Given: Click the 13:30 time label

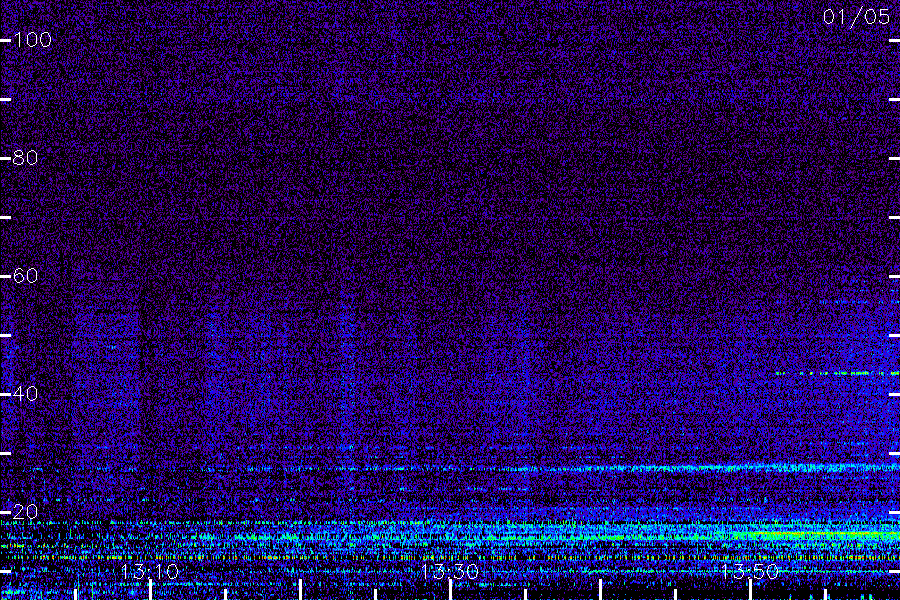Looking at the screenshot, I should coord(450,571).
